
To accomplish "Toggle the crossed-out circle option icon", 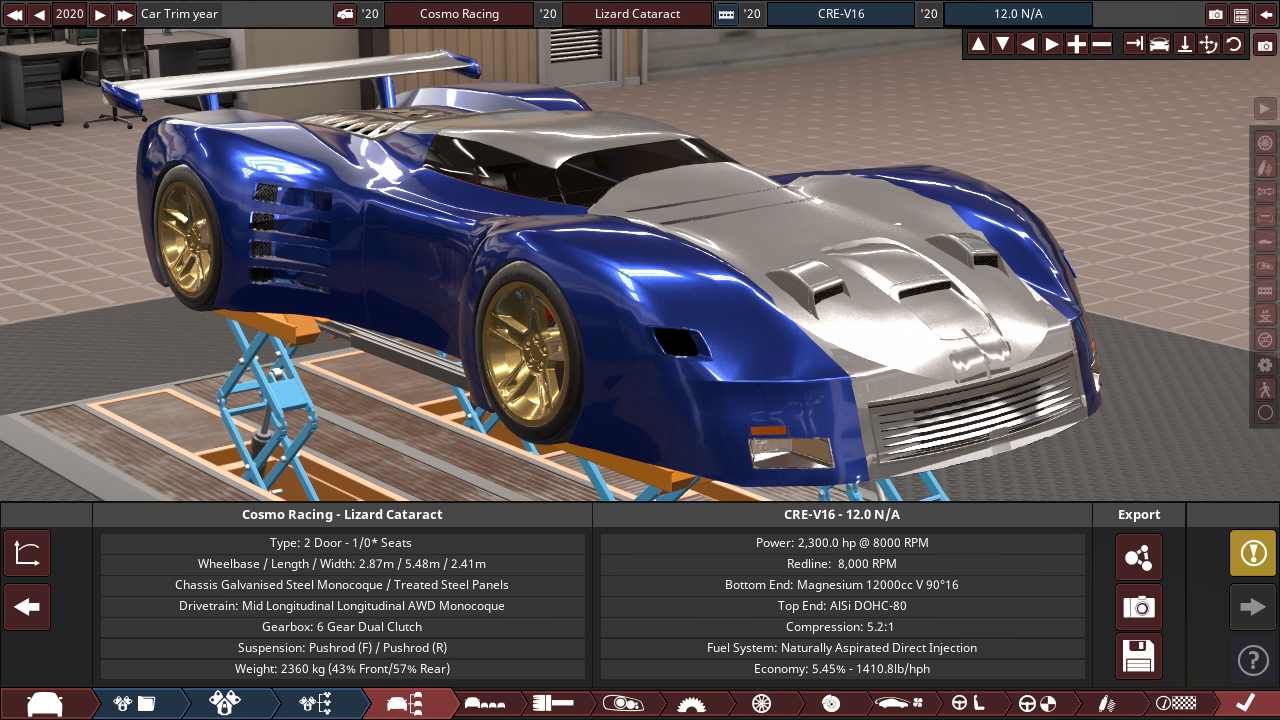I will 1265,339.
